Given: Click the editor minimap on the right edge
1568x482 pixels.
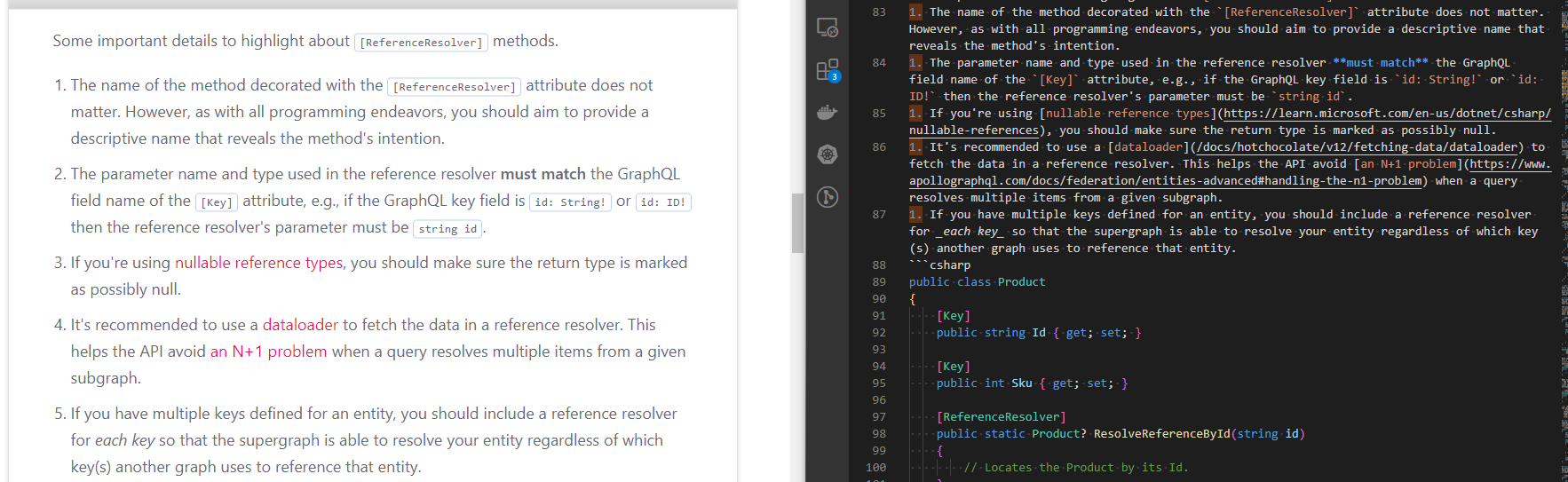Looking at the screenshot, I should (x=1563, y=241).
